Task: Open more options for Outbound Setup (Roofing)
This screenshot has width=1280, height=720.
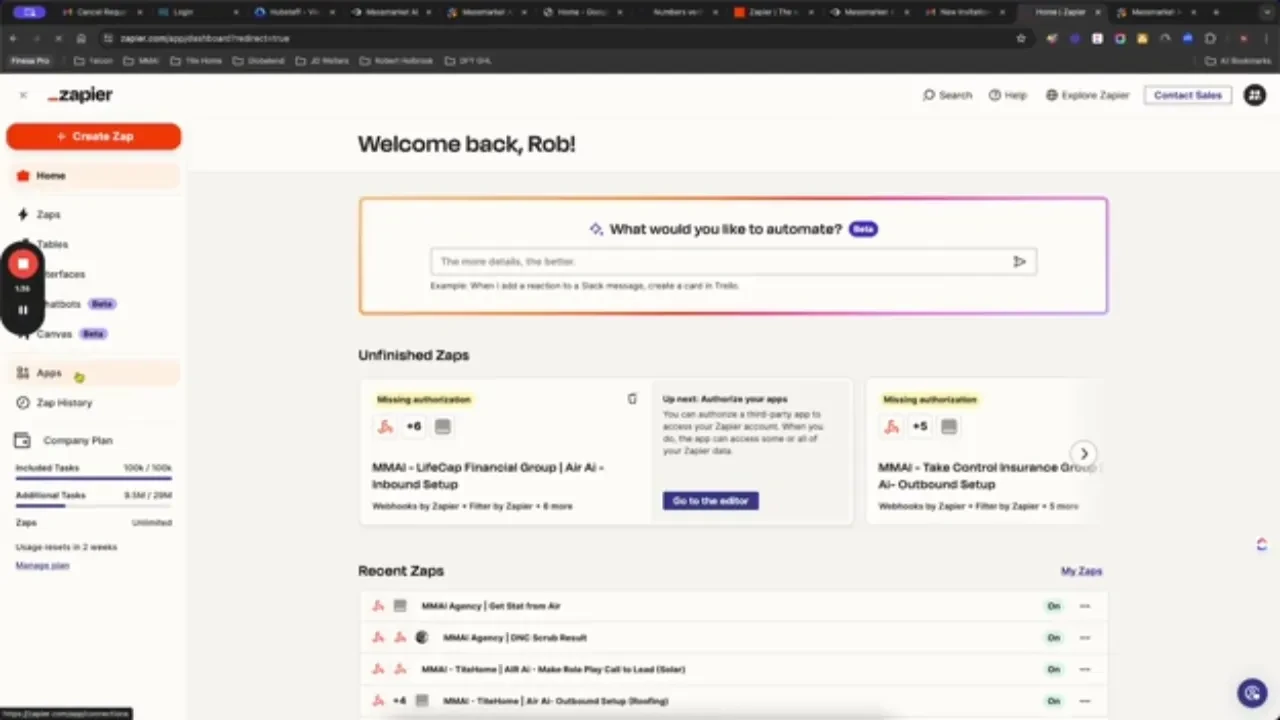Action: [1085, 701]
